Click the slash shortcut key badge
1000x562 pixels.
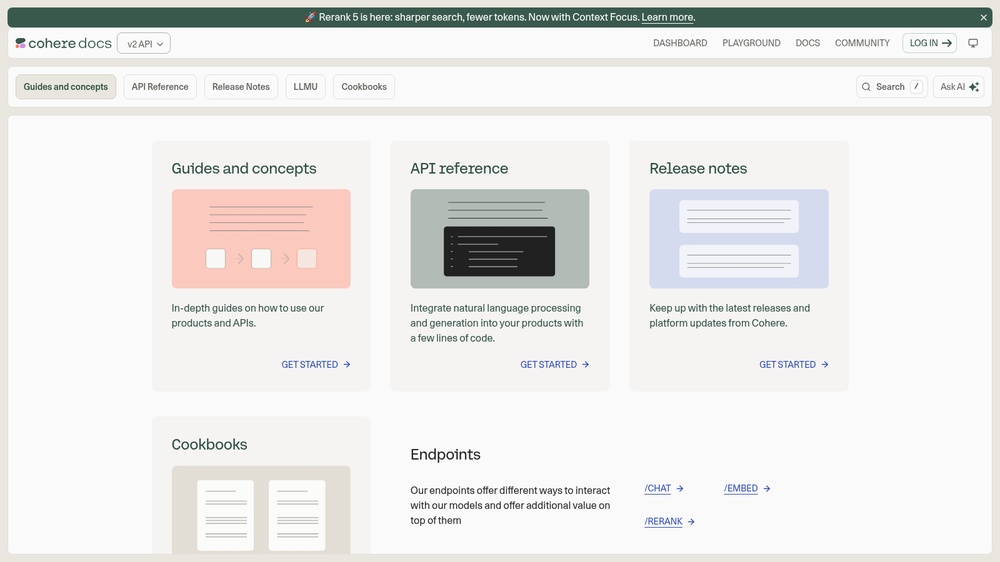(x=916, y=87)
